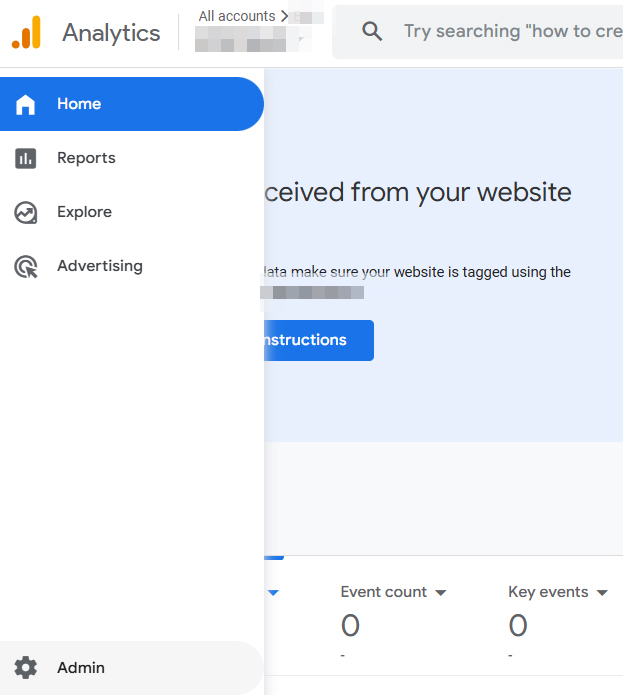Click the Admin gear icon
This screenshot has height=695, width=623.
[x=26, y=668]
